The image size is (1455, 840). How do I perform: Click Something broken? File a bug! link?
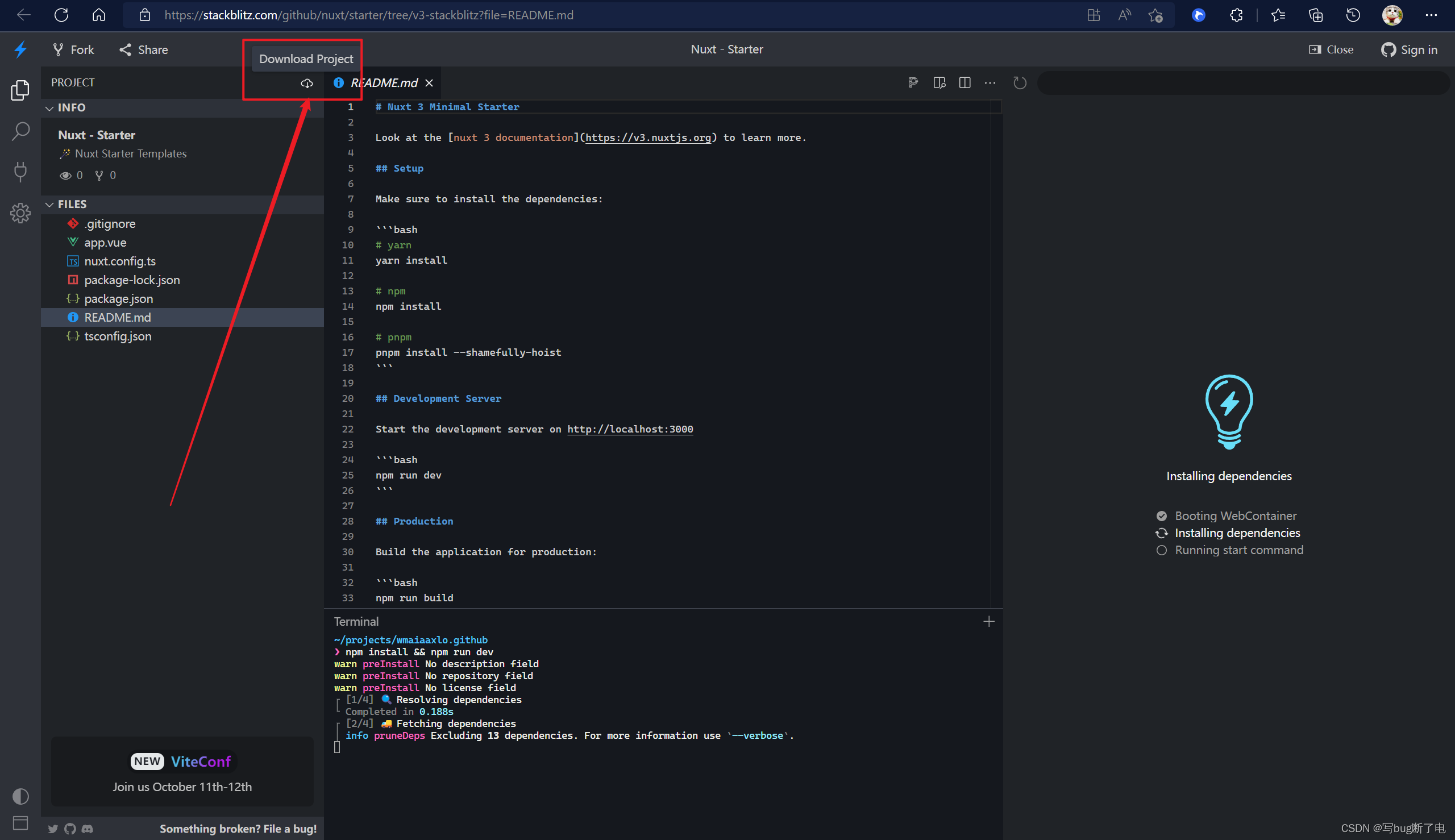pyautogui.click(x=238, y=829)
